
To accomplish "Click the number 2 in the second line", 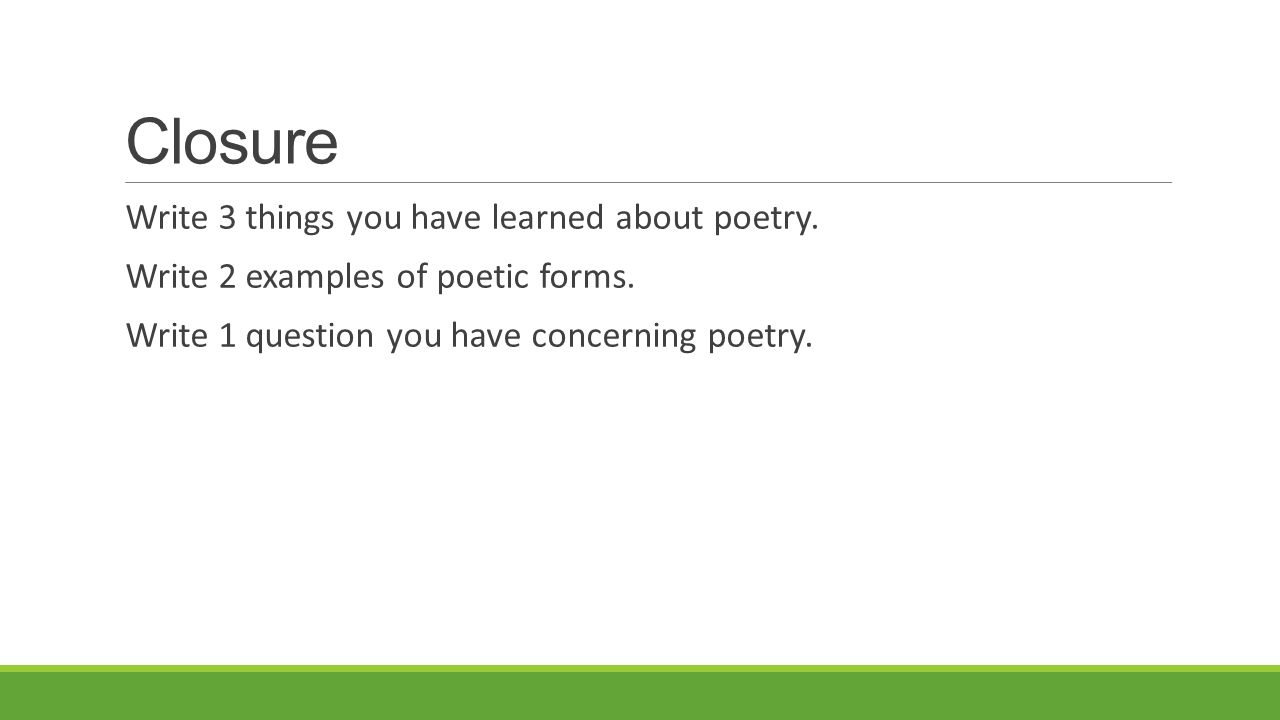I will (x=227, y=276).
